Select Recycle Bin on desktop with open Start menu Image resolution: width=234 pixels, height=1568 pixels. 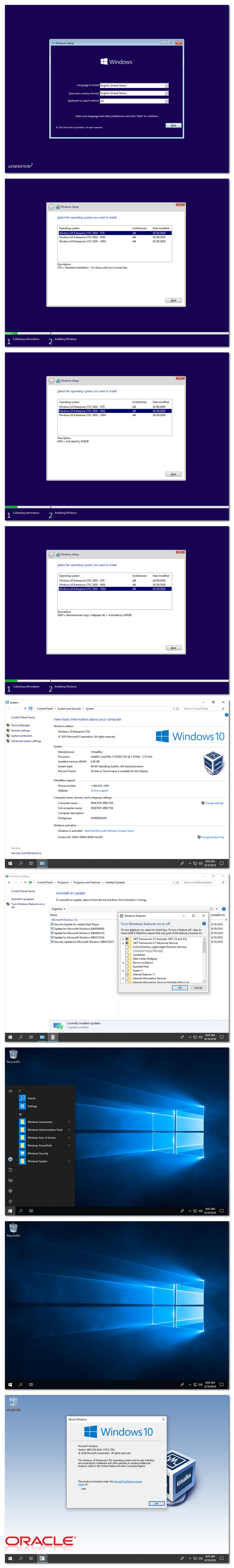(x=13, y=1056)
